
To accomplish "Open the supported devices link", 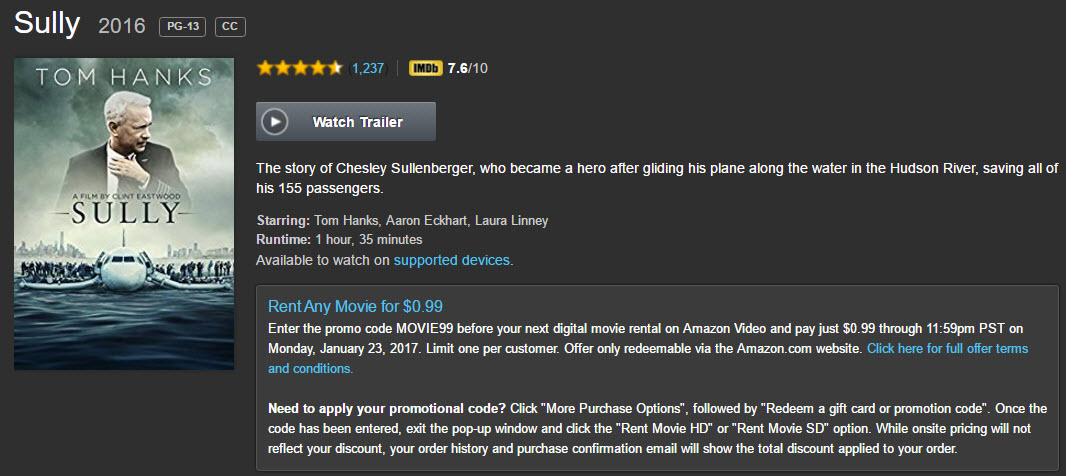I will click(452, 260).
